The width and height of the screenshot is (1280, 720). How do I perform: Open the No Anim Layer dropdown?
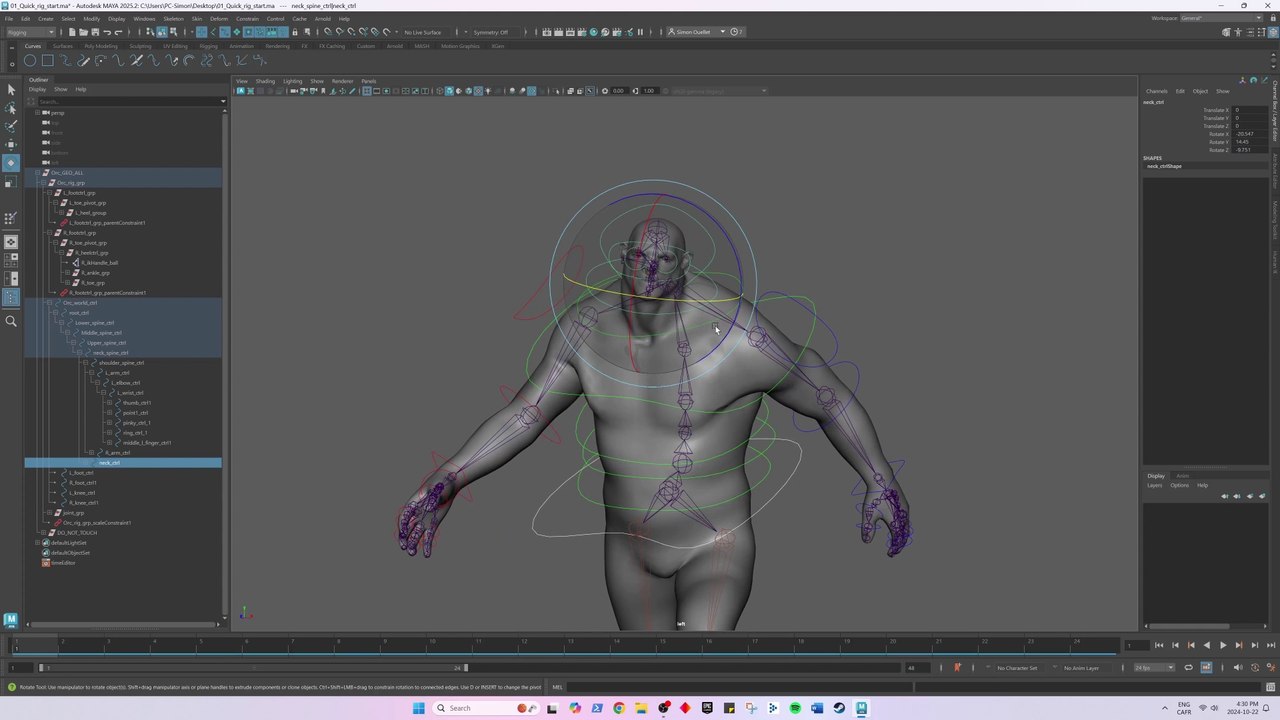click(x=1083, y=668)
